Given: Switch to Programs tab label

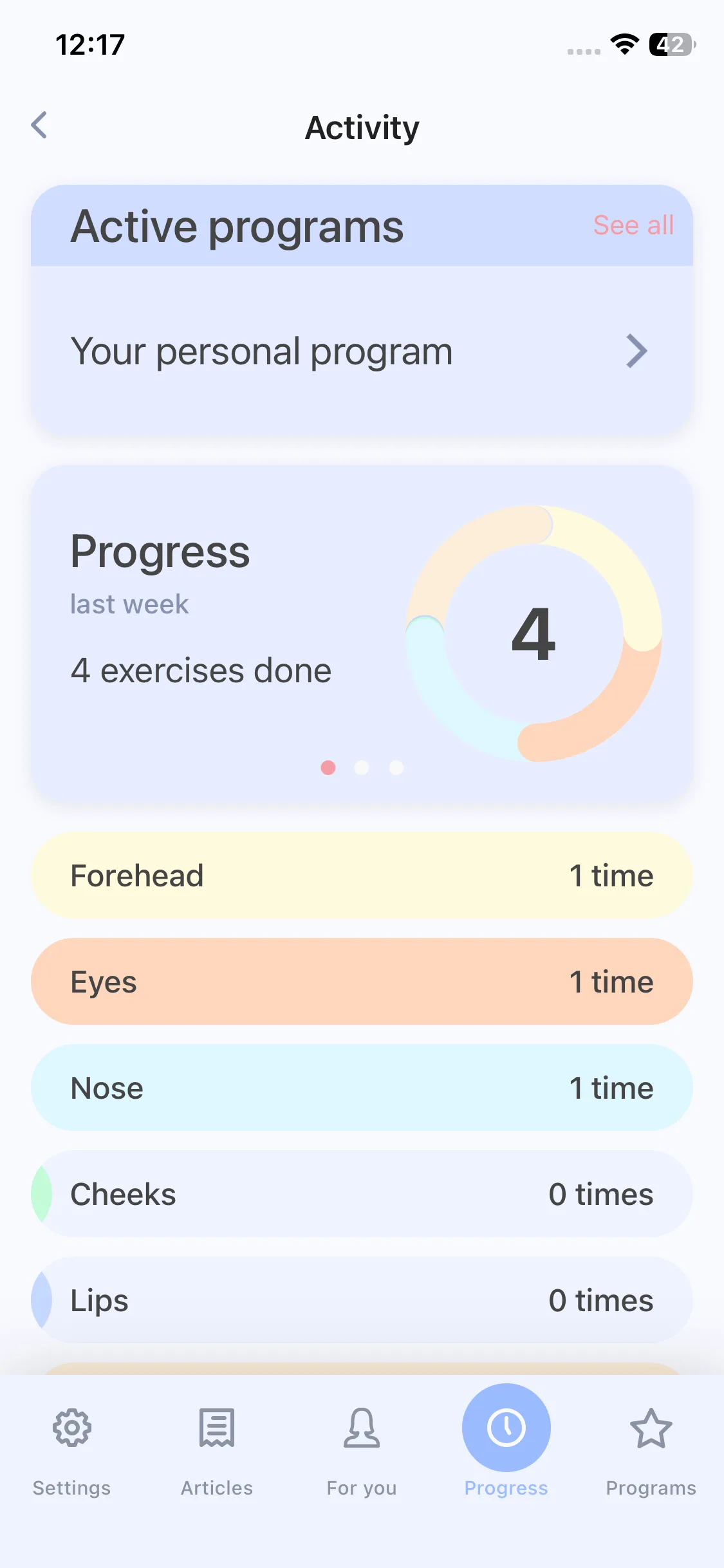Looking at the screenshot, I should pyautogui.click(x=651, y=1488).
